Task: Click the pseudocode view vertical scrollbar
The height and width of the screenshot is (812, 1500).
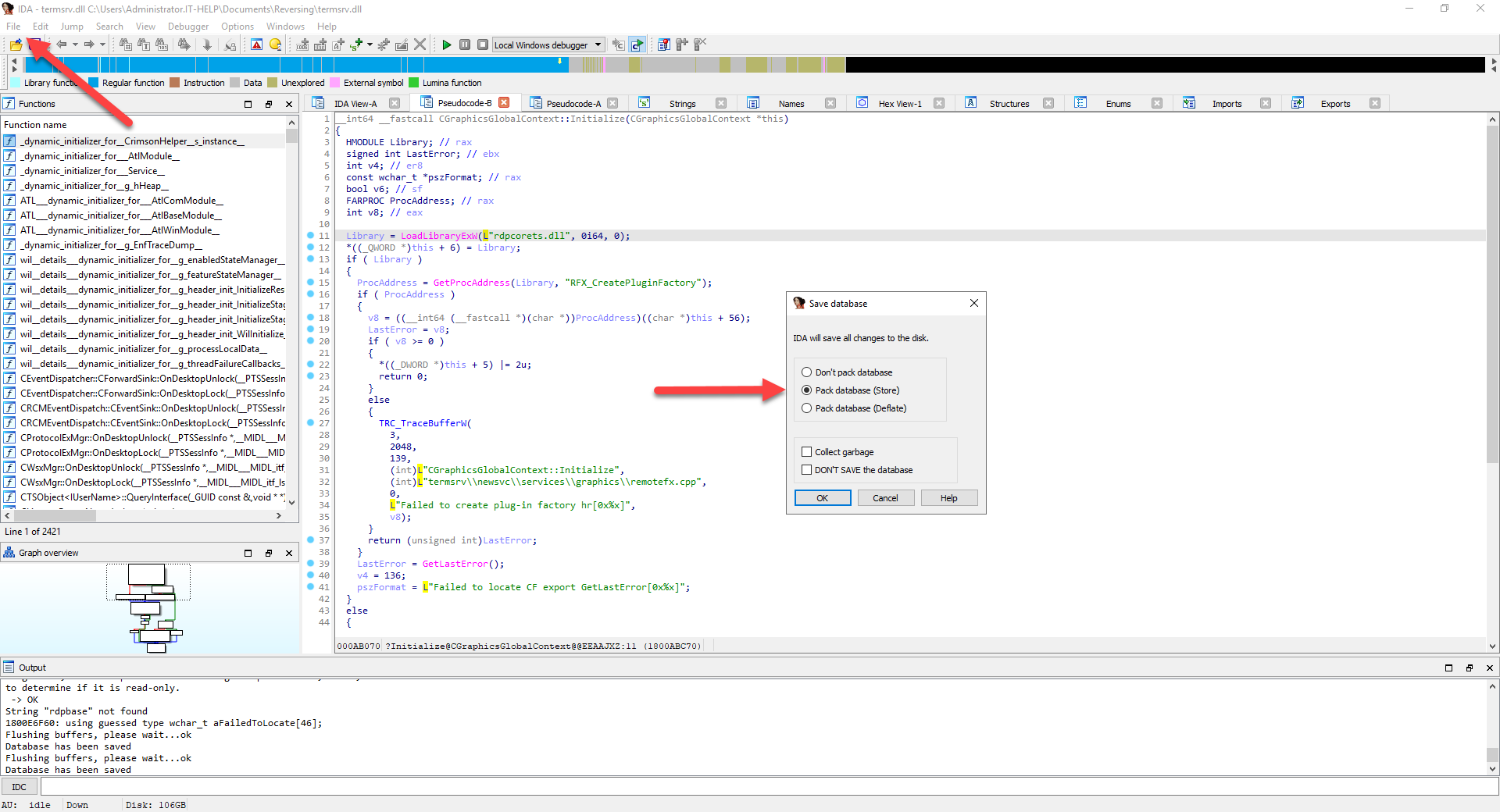Action: click(x=1492, y=312)
